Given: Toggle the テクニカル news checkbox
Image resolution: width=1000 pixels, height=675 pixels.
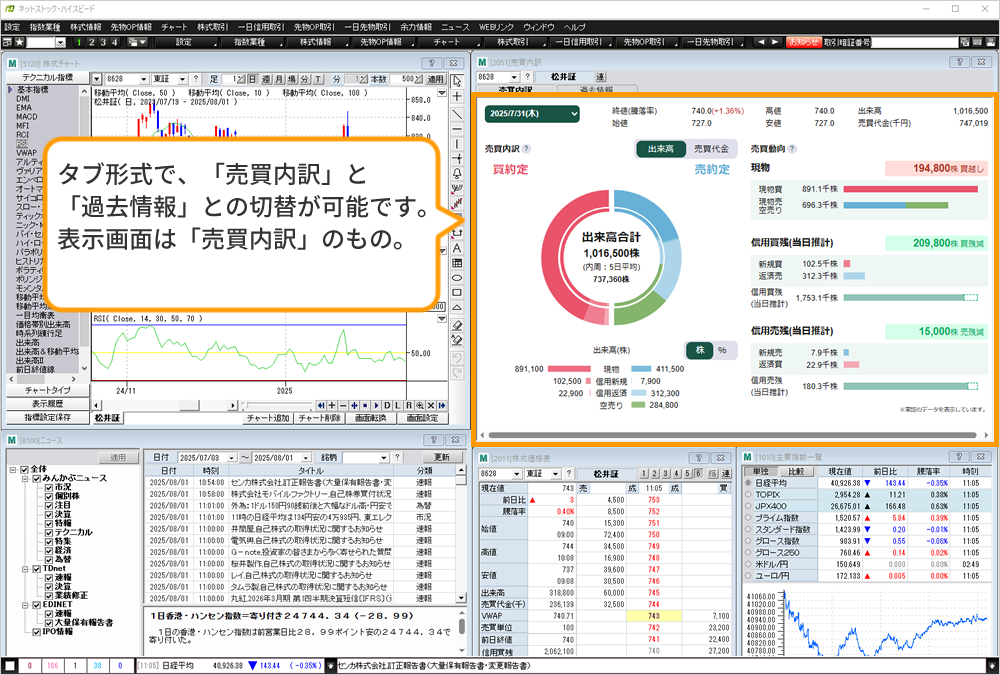Looking at the screenshot, I should pyautogui.click(x=49, y=532).
